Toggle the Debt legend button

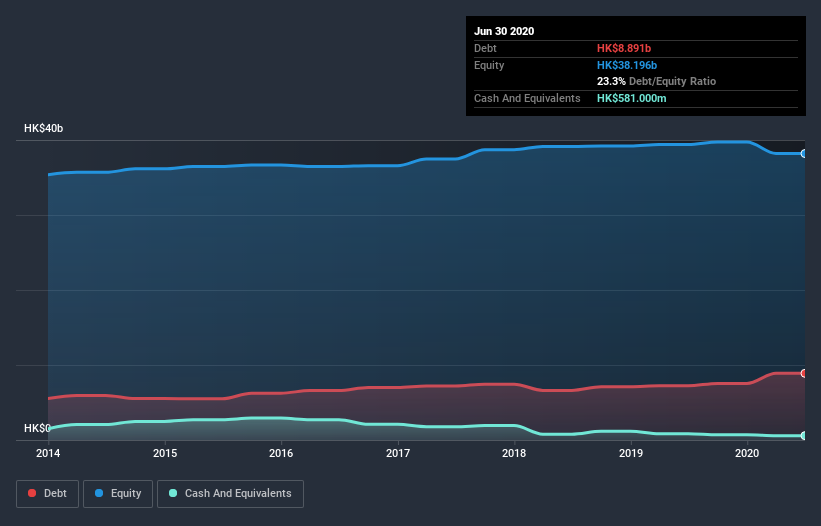coord(48,494)
